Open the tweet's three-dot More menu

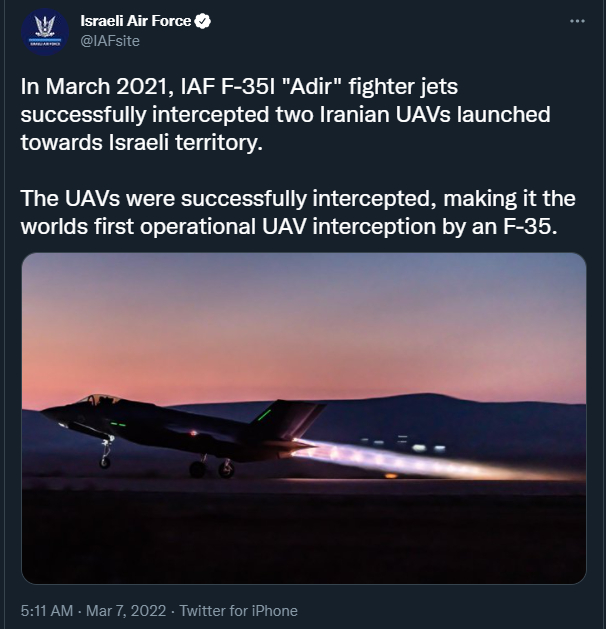576,21
